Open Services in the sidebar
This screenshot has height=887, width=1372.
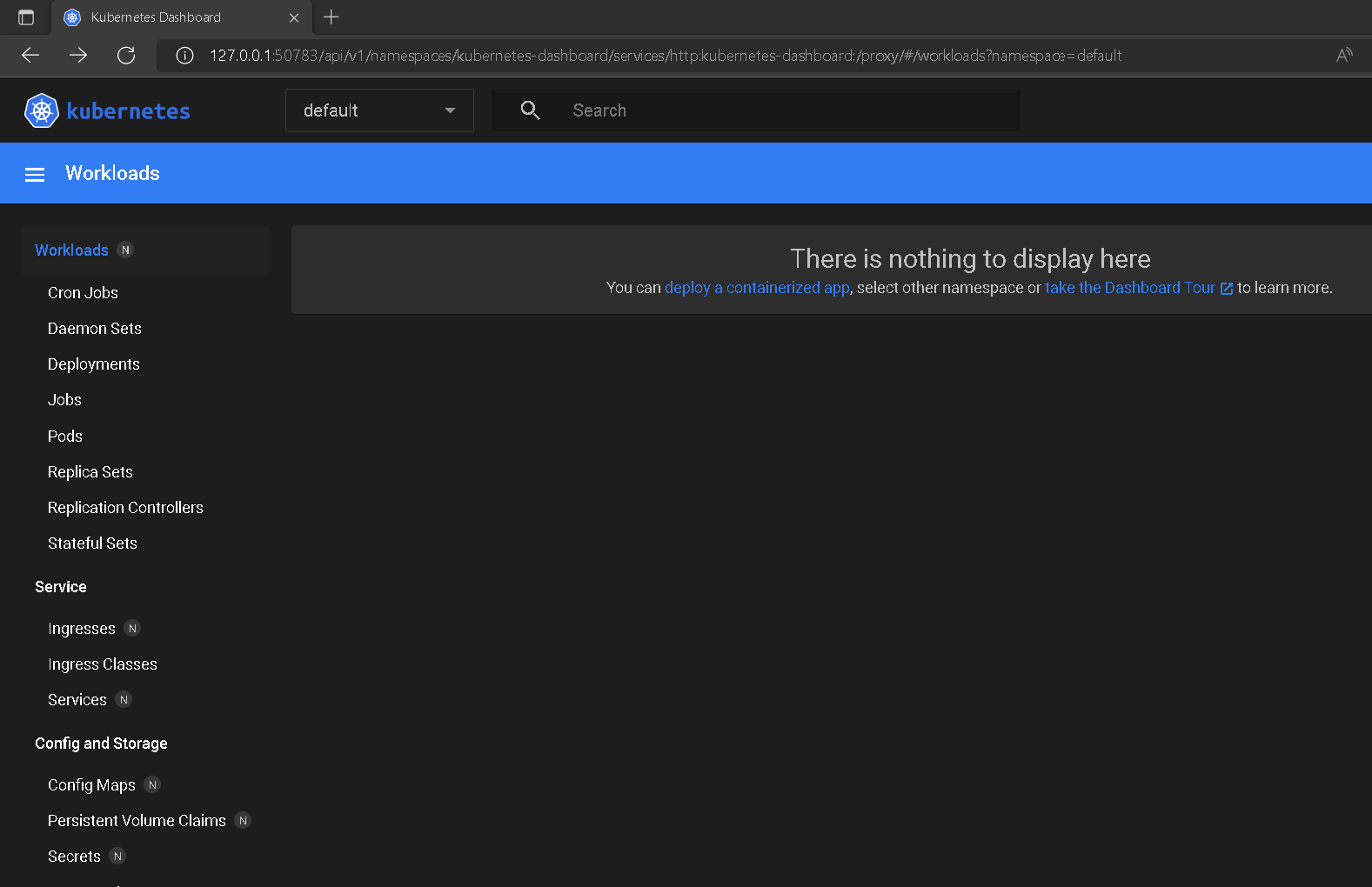[x=77, y=700]
